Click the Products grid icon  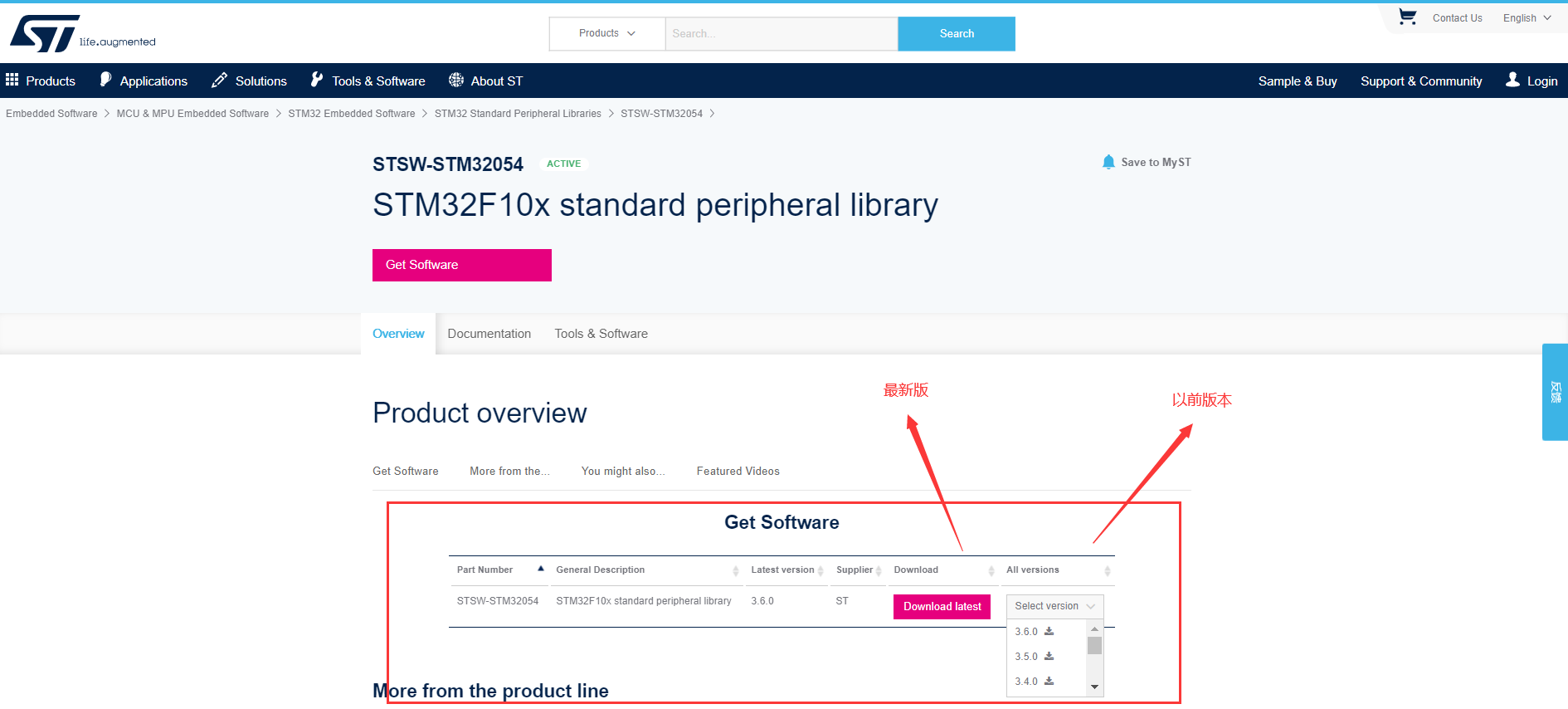(x=12, y=80)
